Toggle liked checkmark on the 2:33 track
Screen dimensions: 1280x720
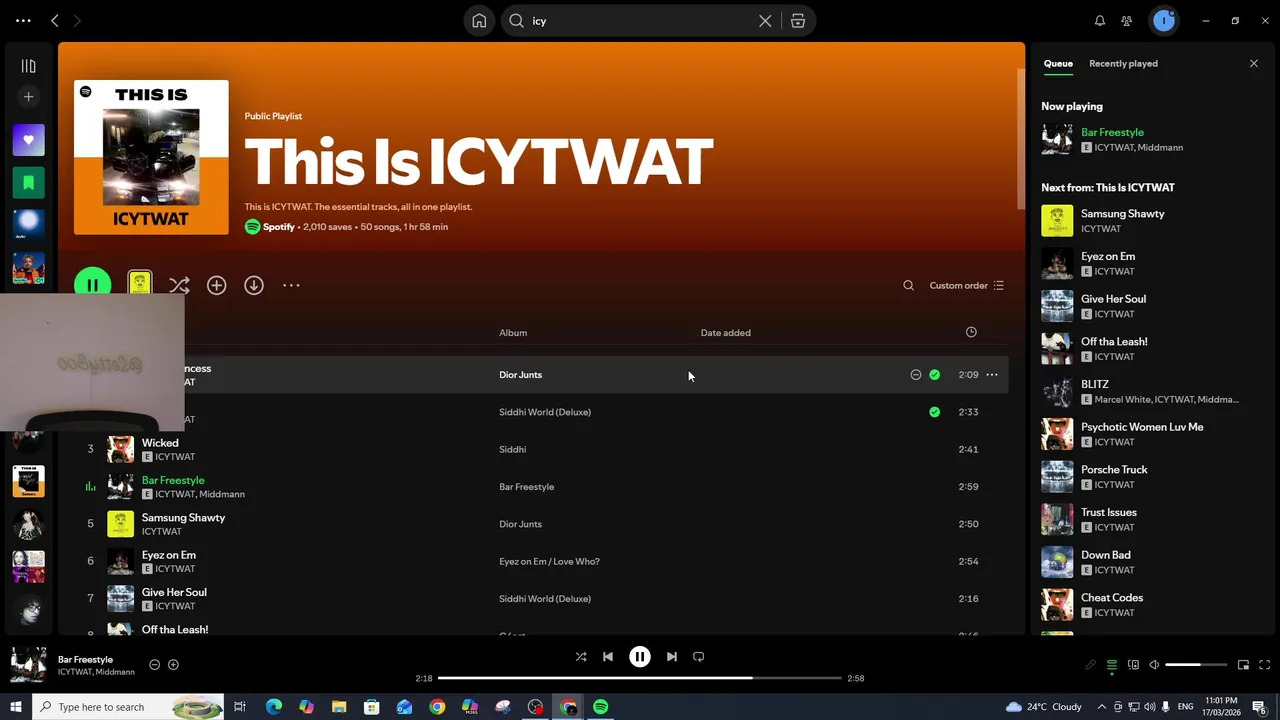pos(934,412)
